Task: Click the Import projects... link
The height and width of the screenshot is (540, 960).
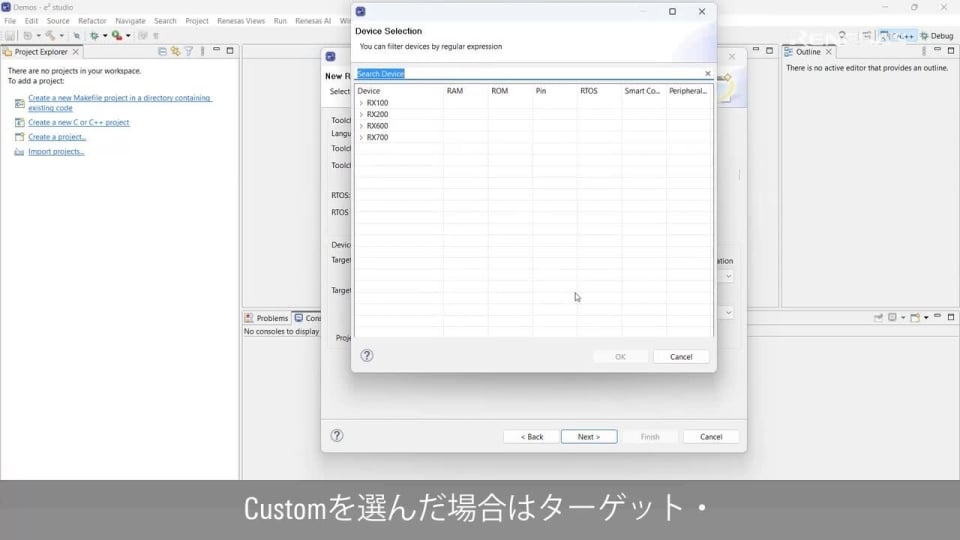Action: [56, 152]
